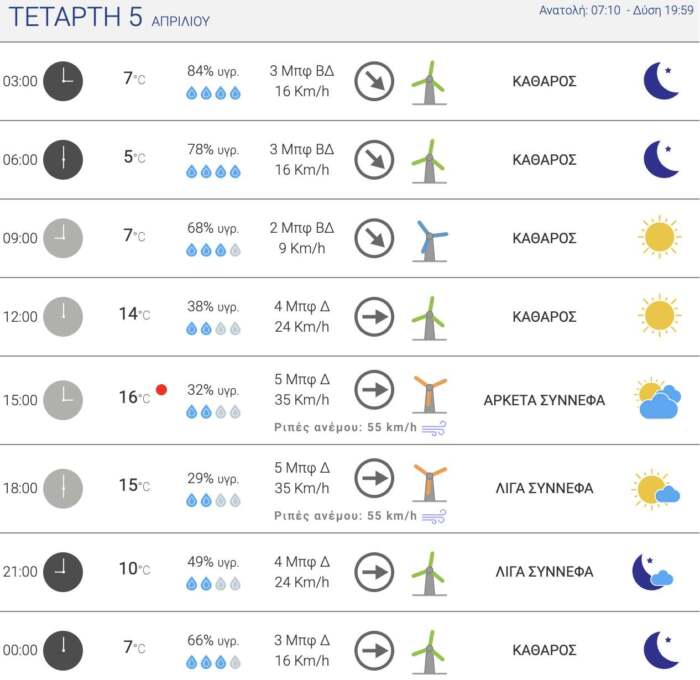The width and height of the screenshot is (700, 680).
Task: Click the blue wind turbine at 09:00
Action: [x=430, y=239]
